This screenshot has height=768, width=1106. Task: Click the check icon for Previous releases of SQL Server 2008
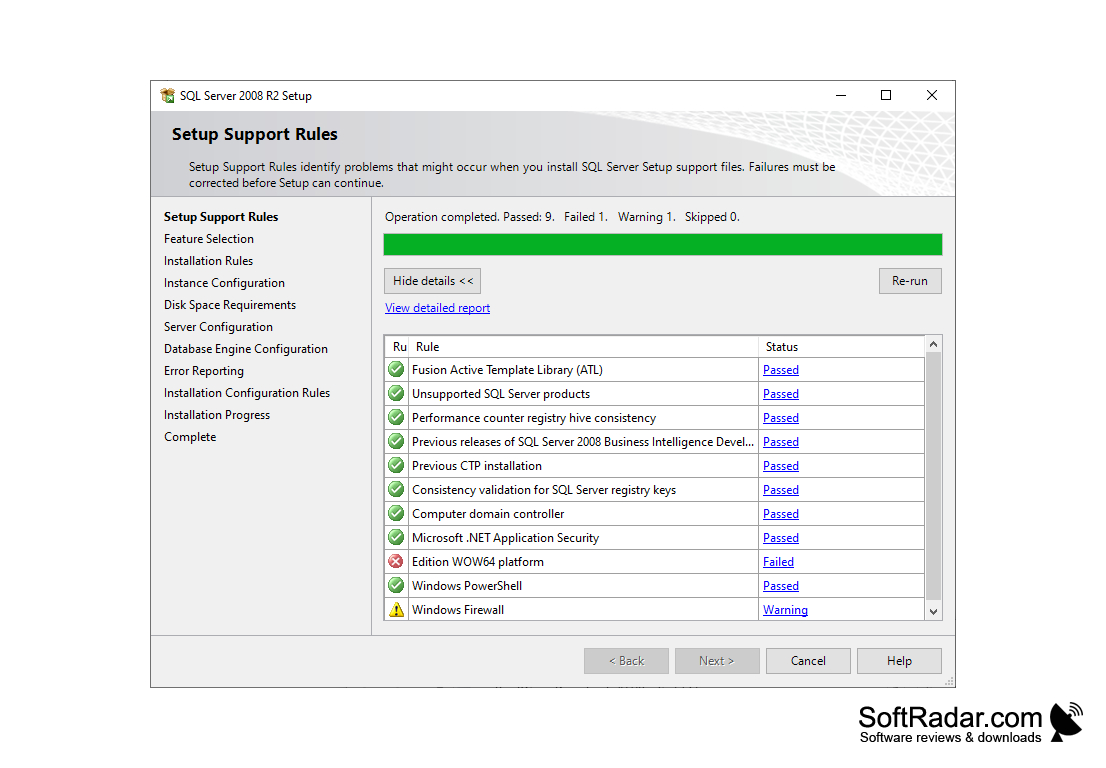(x=396, y=441)
